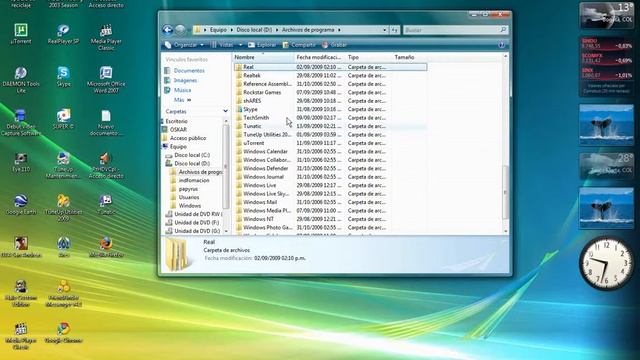
Task: Sort by the Tamaño column header
Action: (409, 57)
